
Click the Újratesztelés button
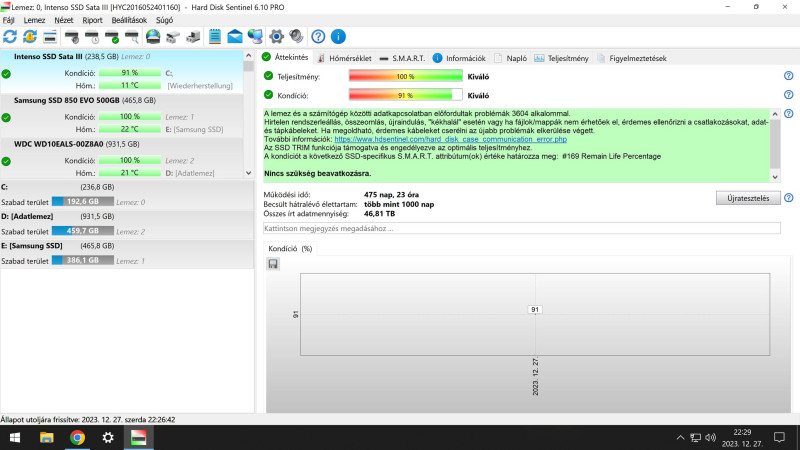tap(748, 198)
